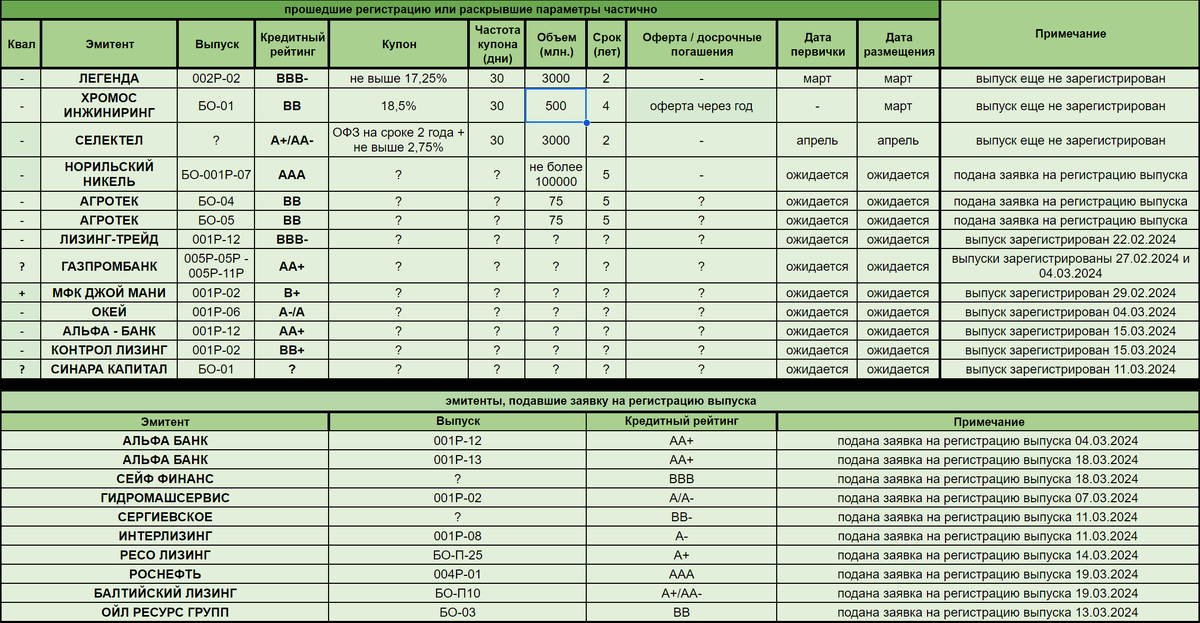Select the Купон column header

[x=398, y=45]
